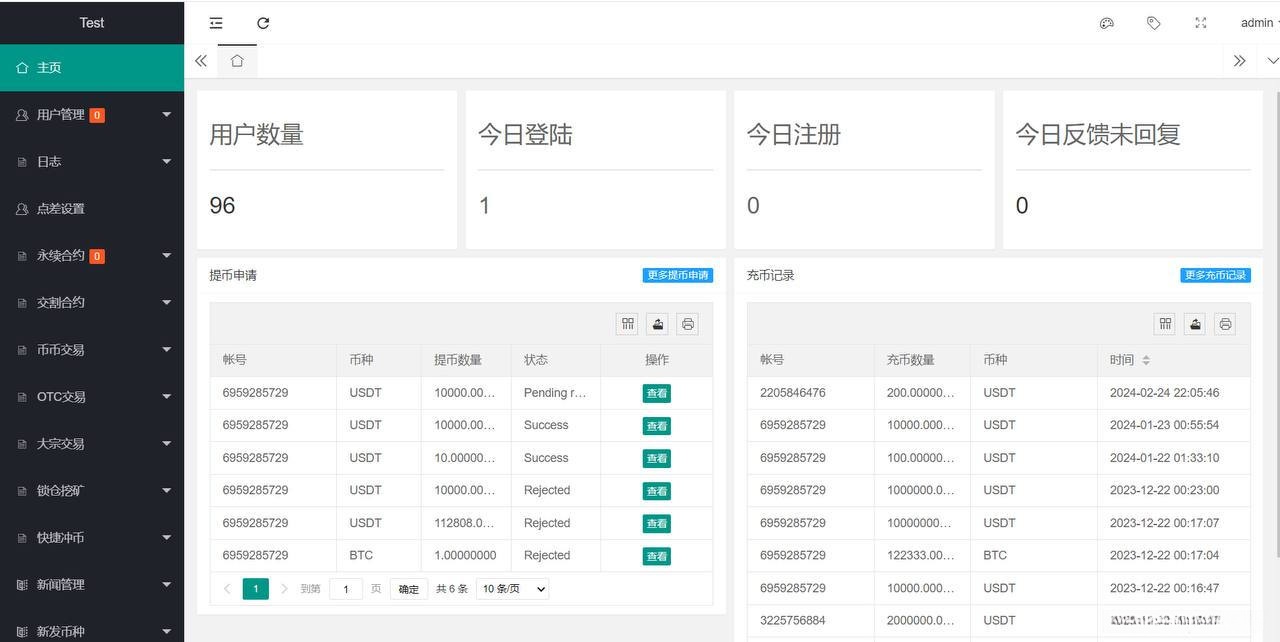
Task: Click the Test logo title
Action: click(92, 23)
